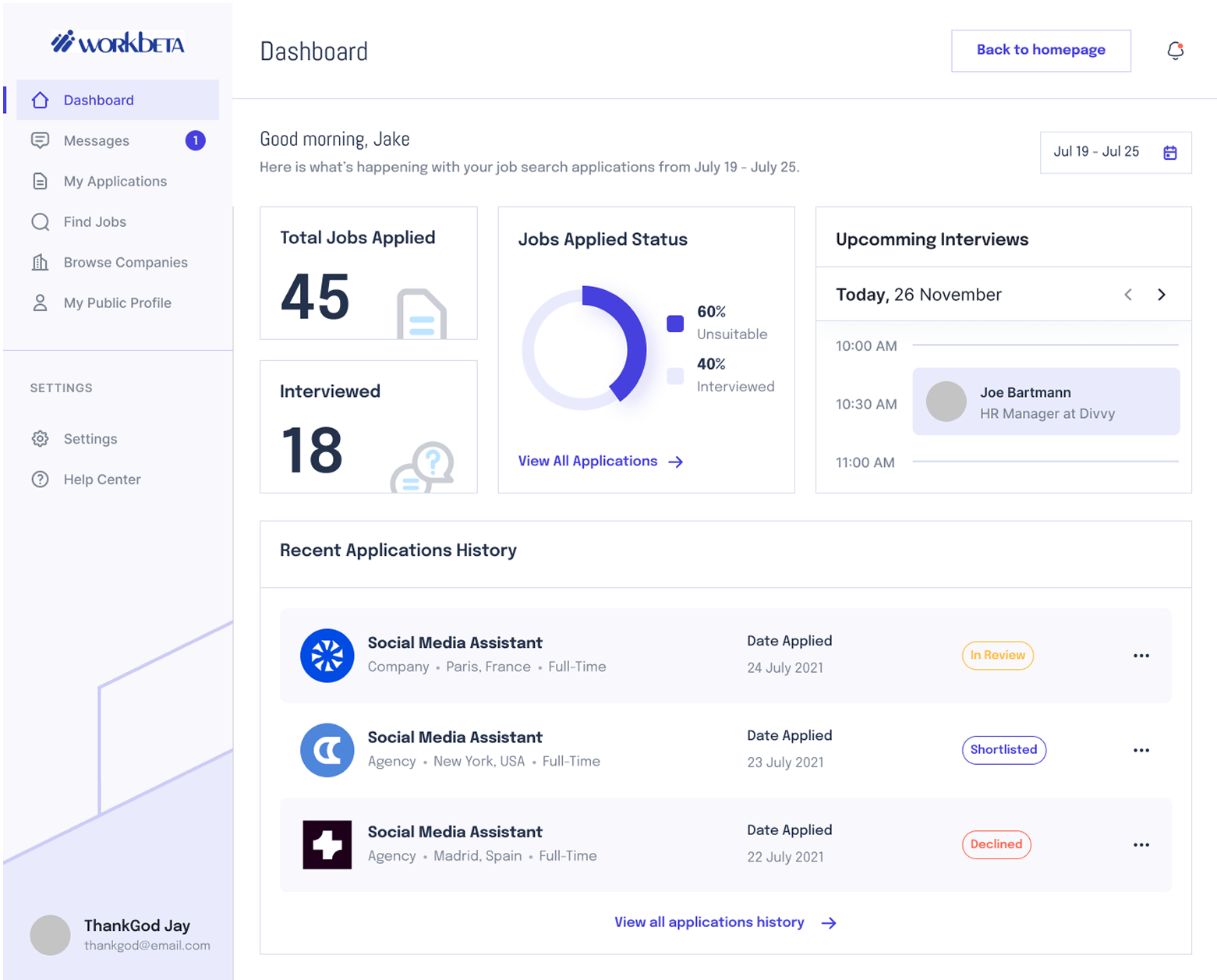This screenshot has height=980, width=1217.
Task: Go to previous interview day arrow
Action: coord(1128,295)
